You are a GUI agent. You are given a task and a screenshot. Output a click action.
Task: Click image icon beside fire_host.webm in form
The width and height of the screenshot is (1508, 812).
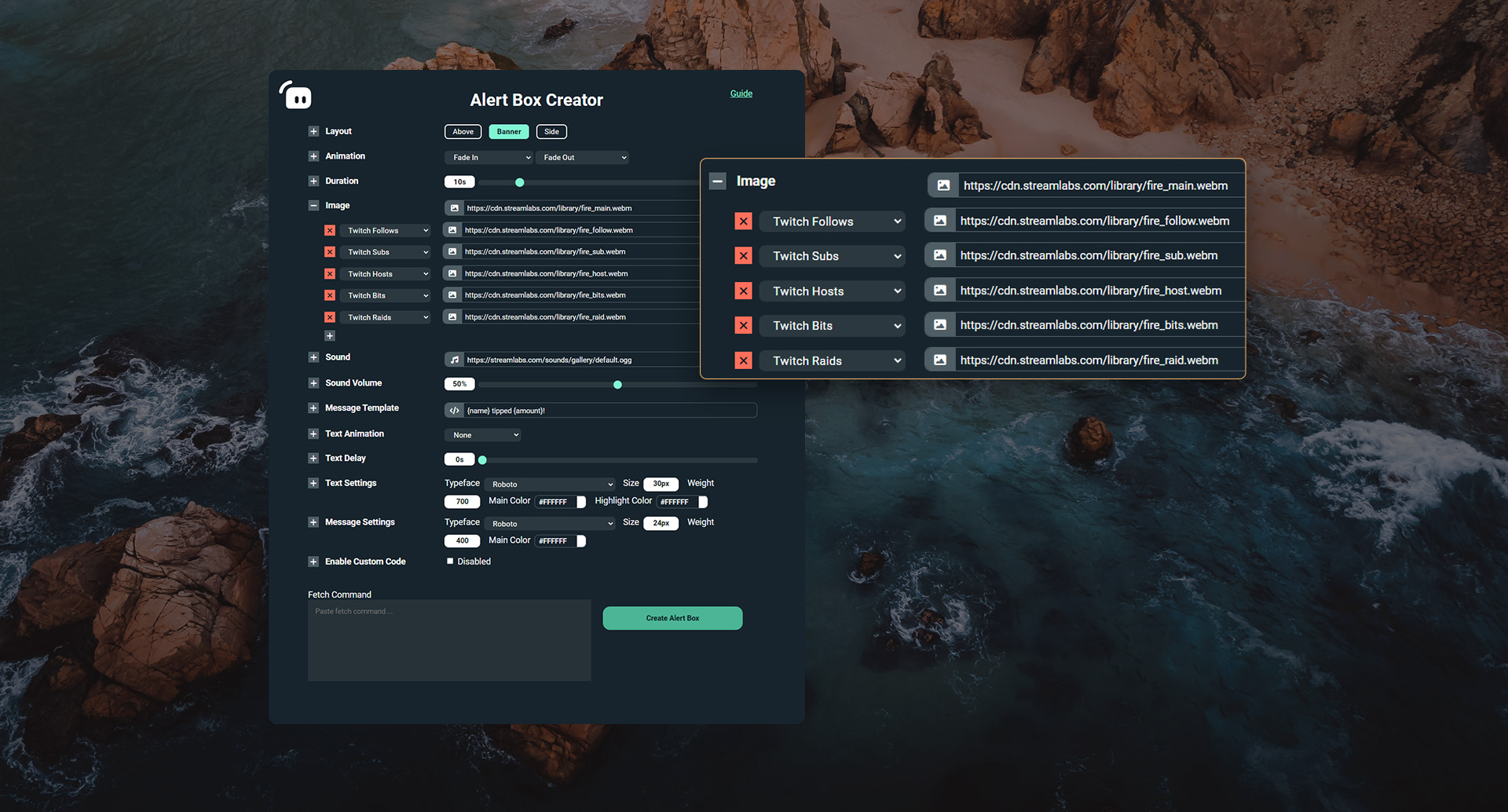pos(452,273)
